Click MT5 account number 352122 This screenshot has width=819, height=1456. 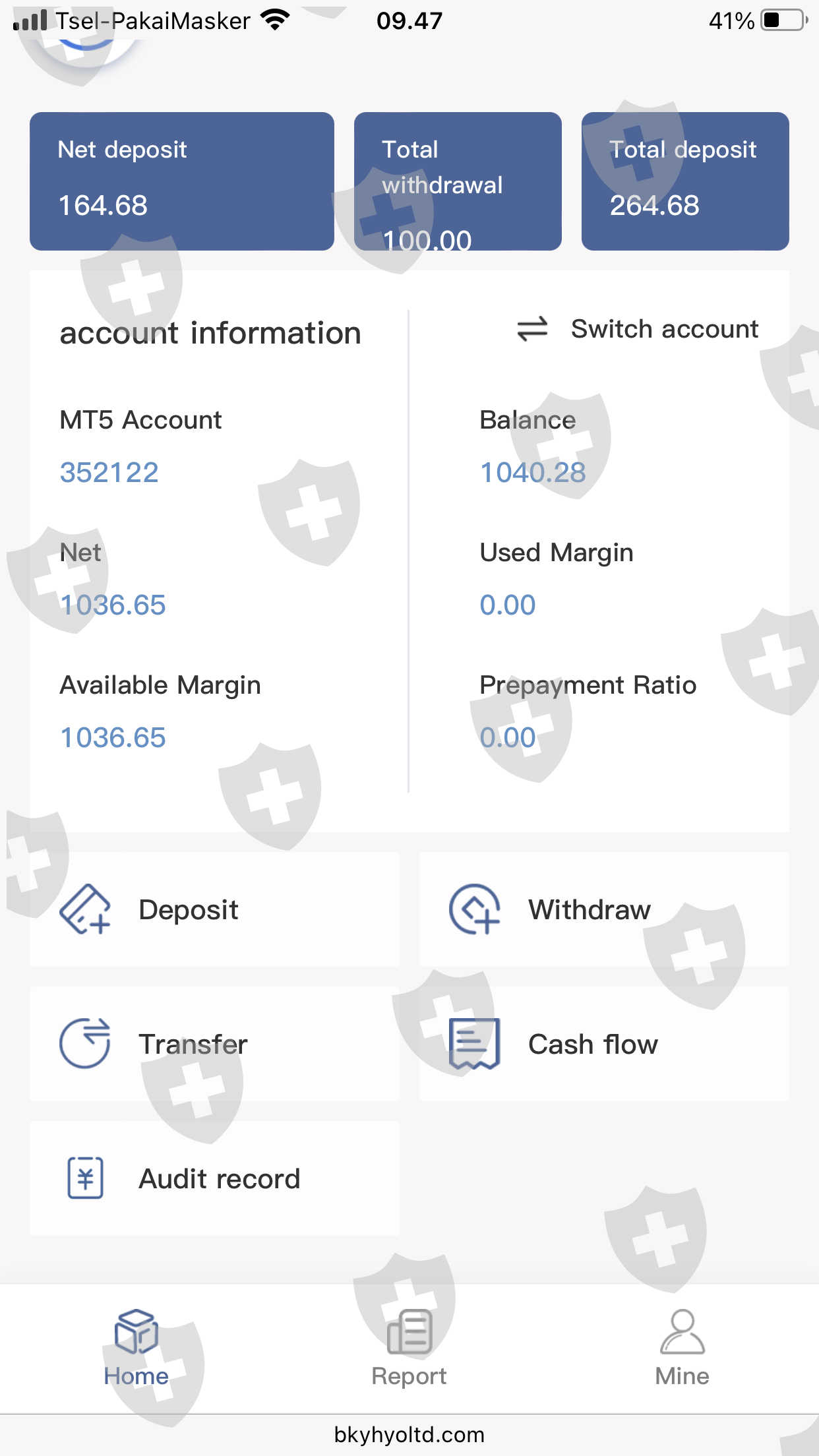tap(109, 472)
